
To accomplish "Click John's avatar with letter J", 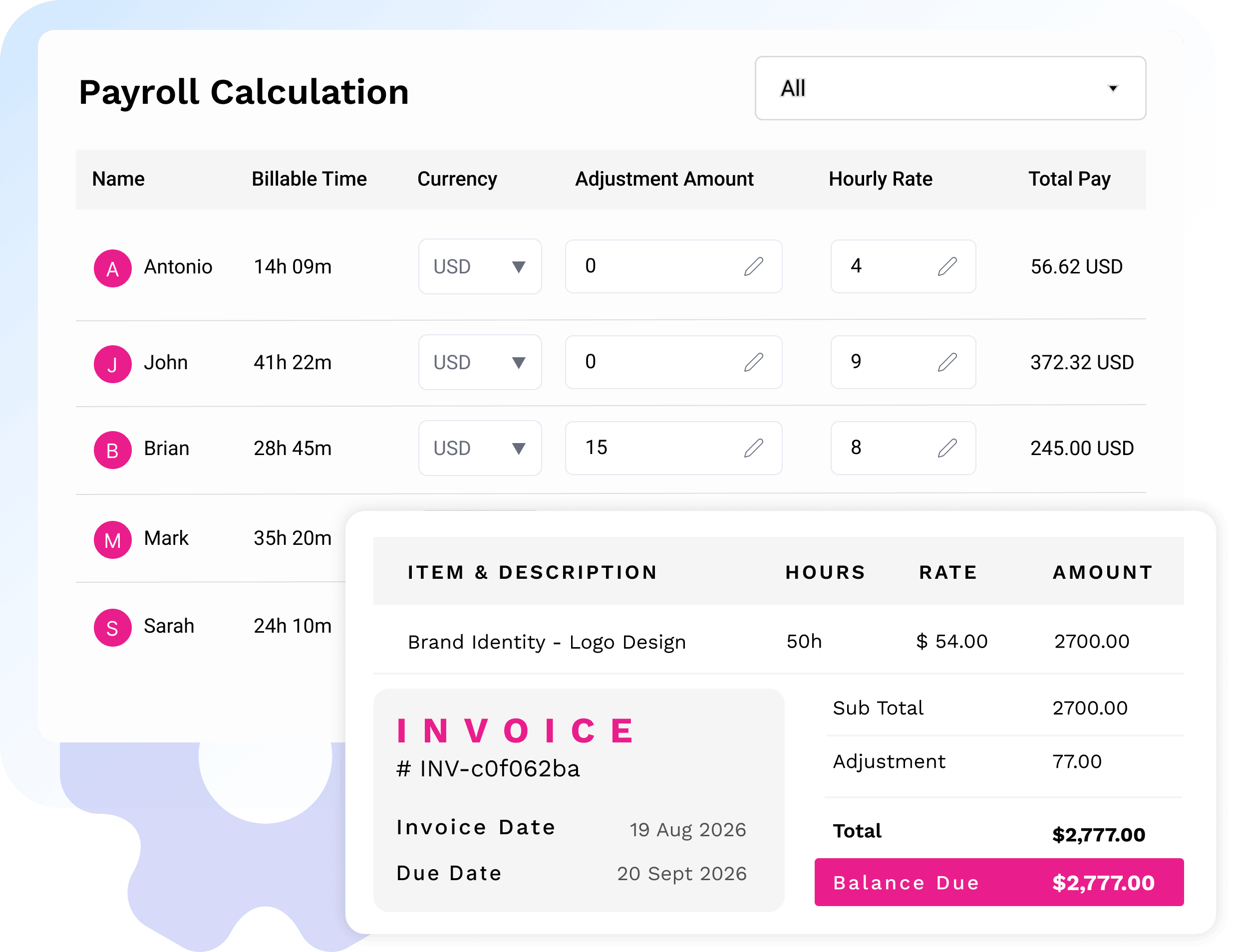I will (x=112, y=364).
